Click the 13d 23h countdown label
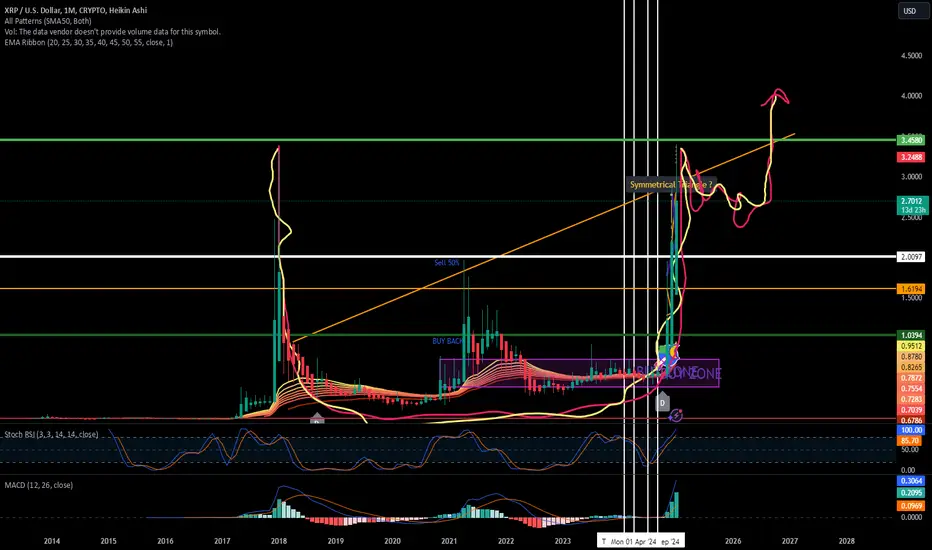This screenshot has height=550, width=932. coord(911,210)
